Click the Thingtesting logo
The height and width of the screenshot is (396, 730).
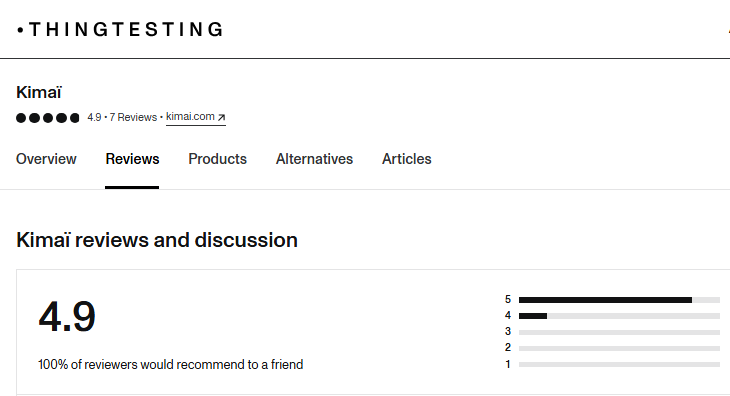[x=120, y=29]
